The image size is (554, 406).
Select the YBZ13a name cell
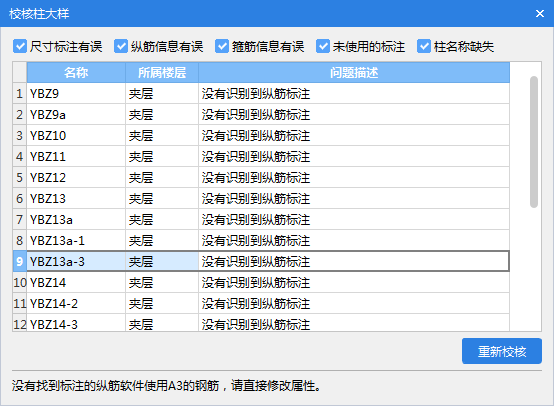click(x=76, y=219)
